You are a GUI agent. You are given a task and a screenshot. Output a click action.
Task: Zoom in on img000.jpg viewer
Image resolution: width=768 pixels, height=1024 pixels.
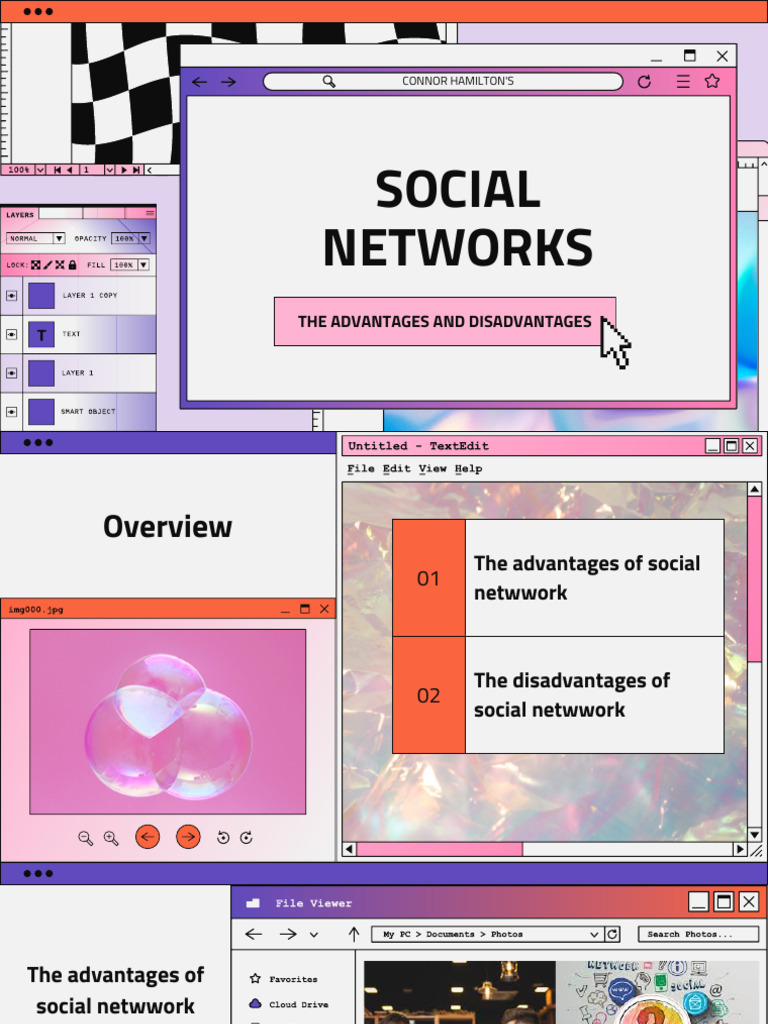point(111,838)
